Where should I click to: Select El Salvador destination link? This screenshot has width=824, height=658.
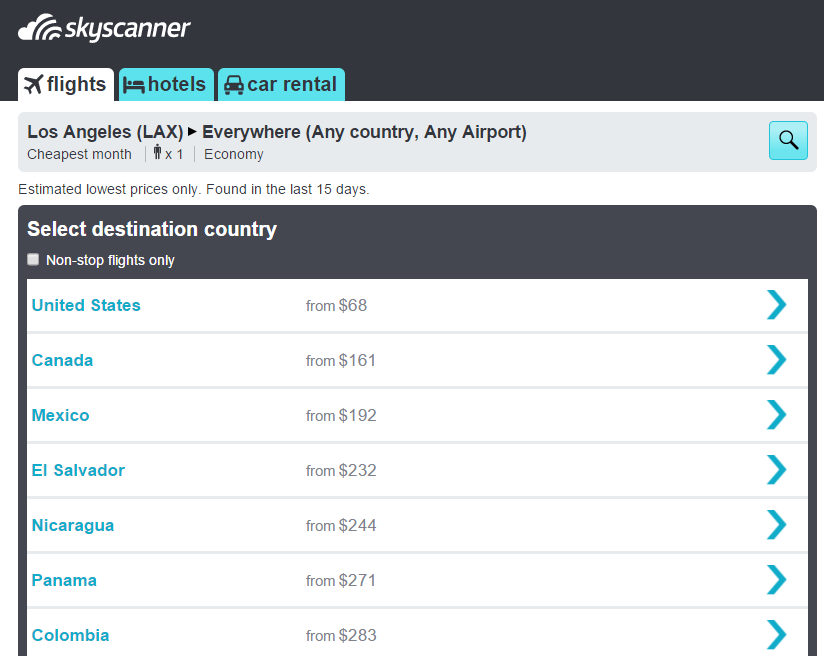click(78, 470)
